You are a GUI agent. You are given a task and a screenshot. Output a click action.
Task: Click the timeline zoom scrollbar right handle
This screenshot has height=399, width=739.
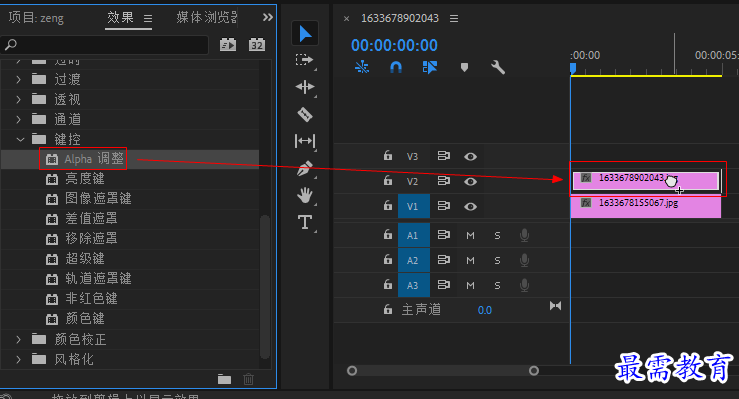(x=534, y=371)
